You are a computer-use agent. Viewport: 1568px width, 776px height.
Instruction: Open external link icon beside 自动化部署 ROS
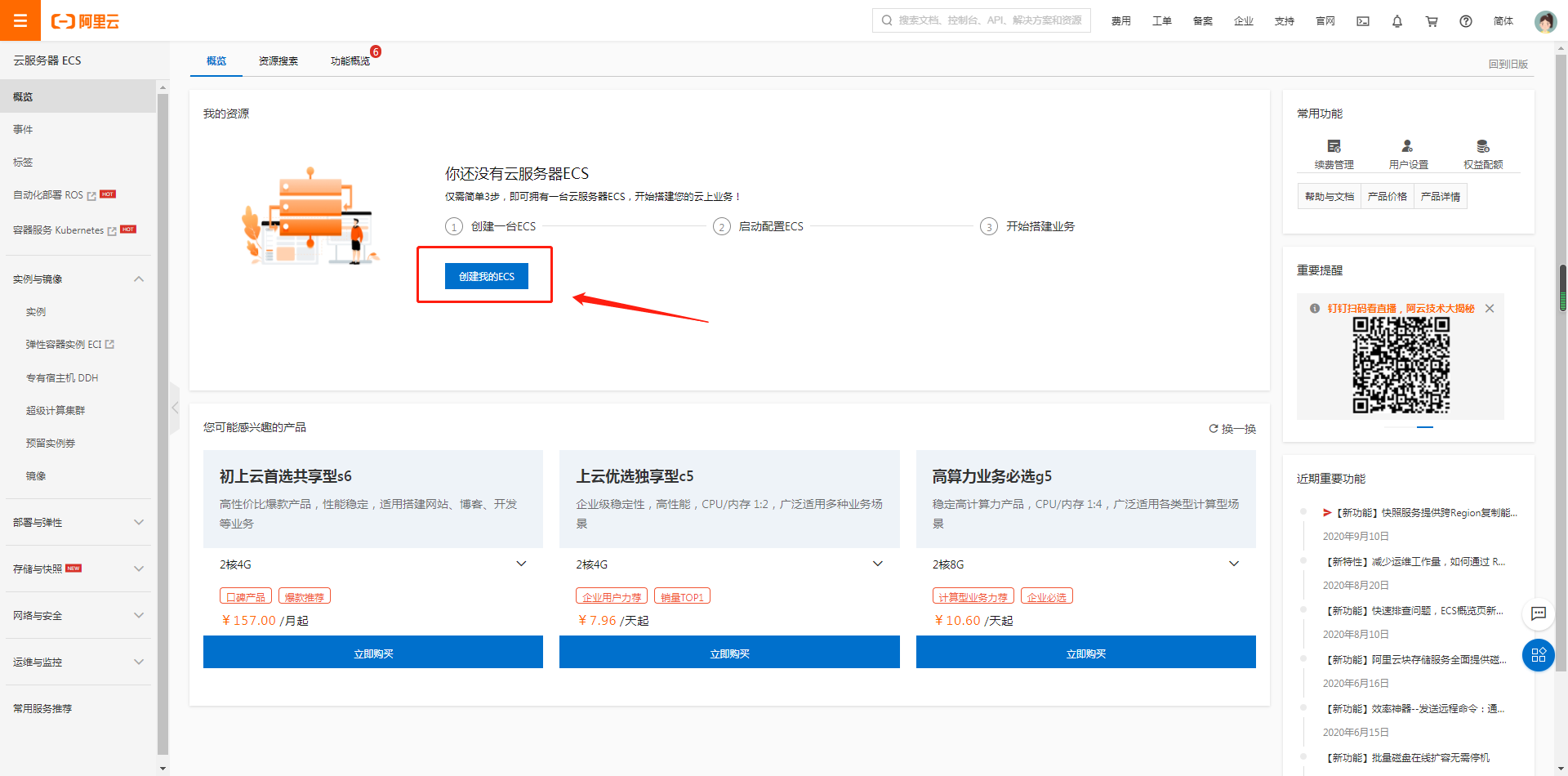[x=91, y=196]
